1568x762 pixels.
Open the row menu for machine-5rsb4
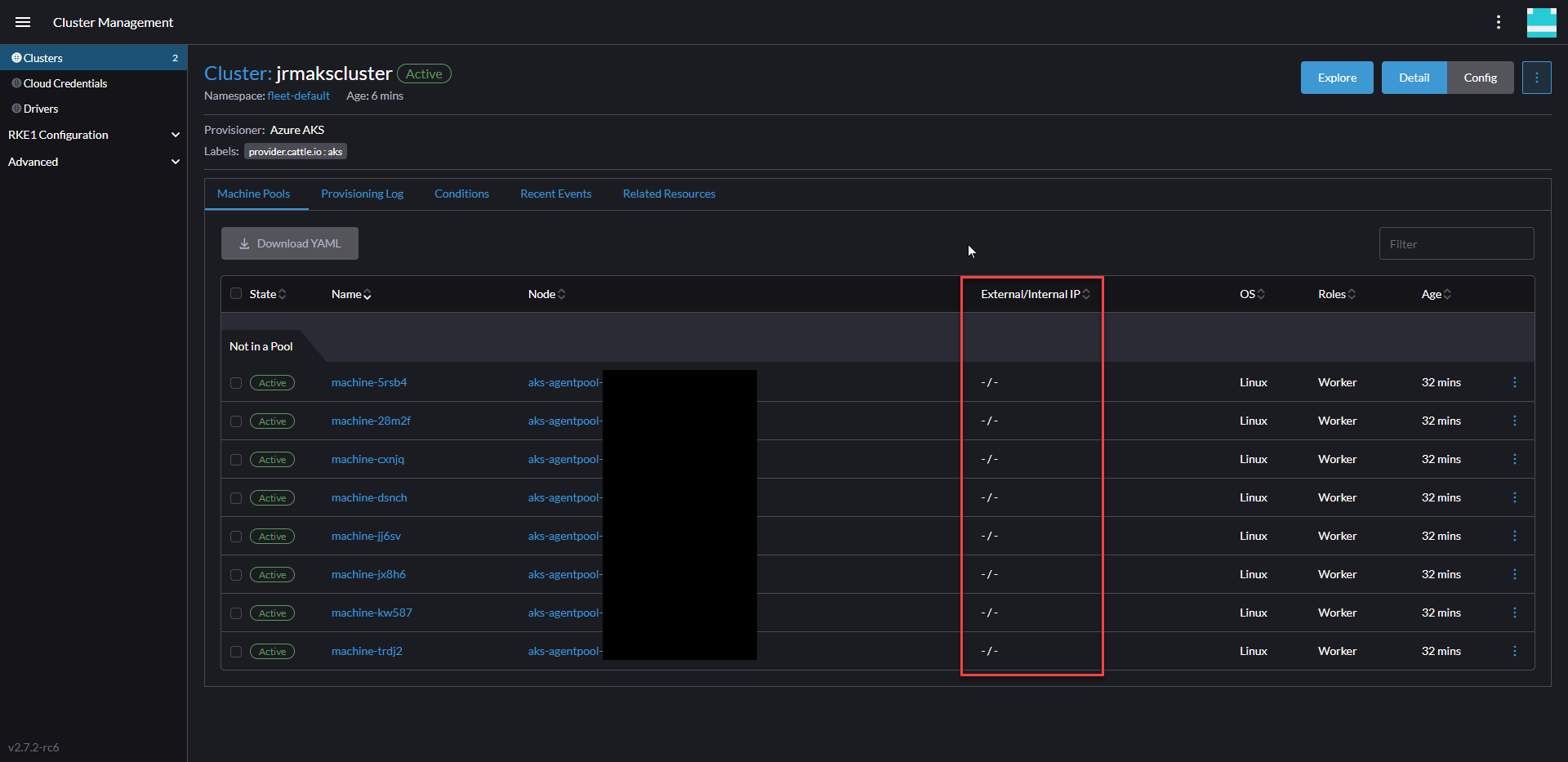(1515, 381)
